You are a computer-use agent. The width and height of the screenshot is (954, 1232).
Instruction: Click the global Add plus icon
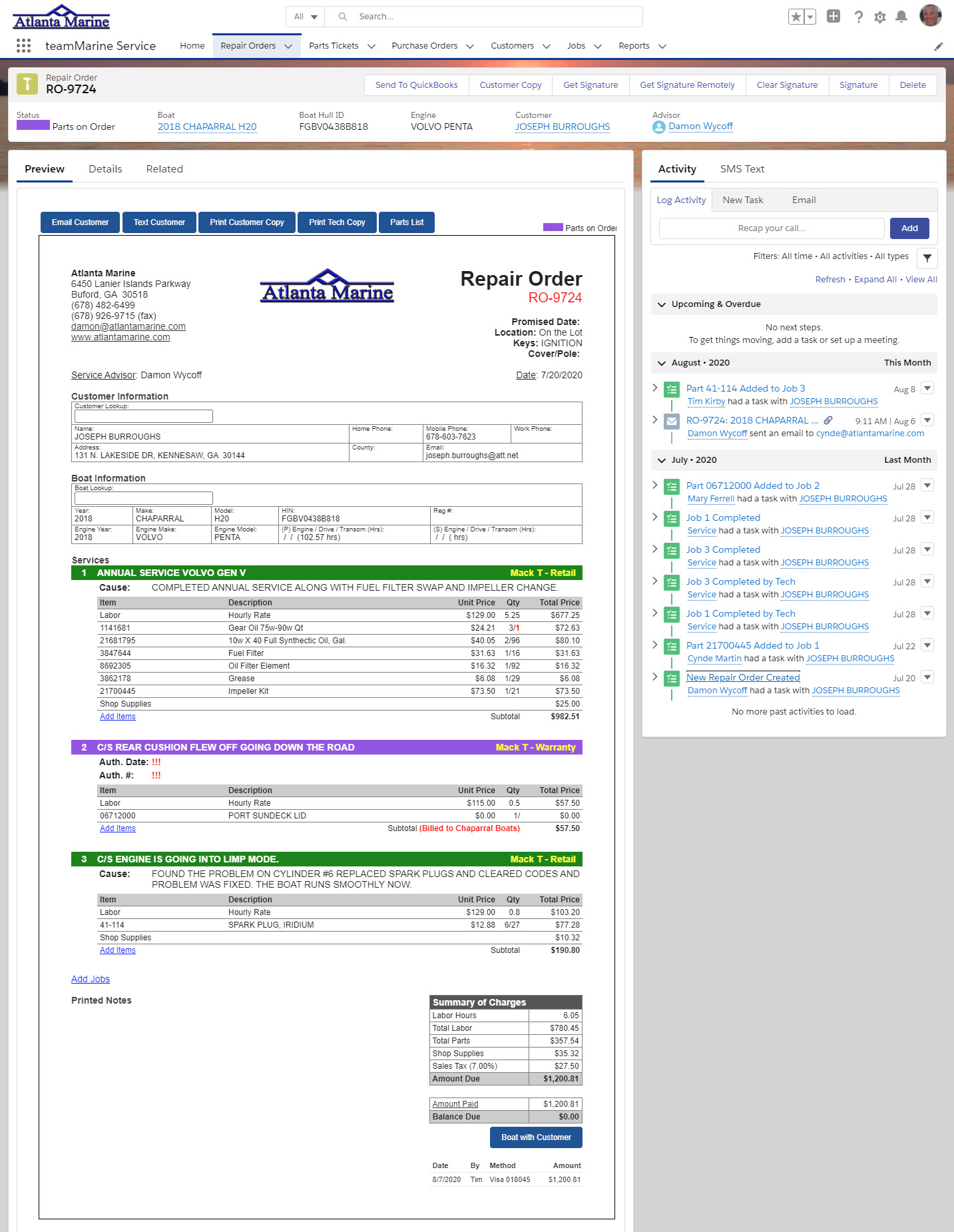pyautogui.click(x=834, y=17)
